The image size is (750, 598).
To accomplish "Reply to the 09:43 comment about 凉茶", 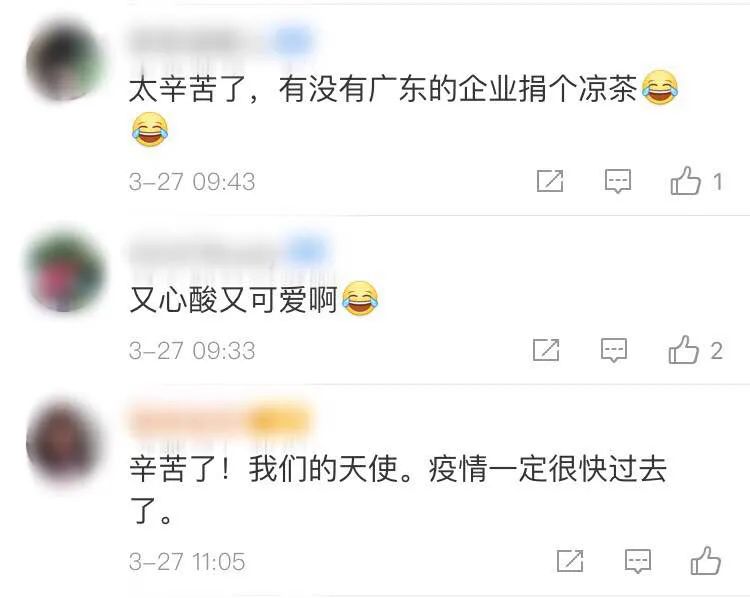I will pos(618,181).
